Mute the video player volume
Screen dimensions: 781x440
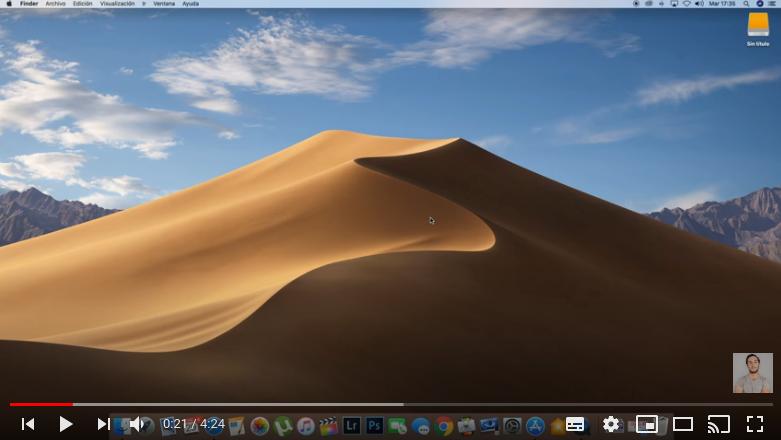pos(136,424)
